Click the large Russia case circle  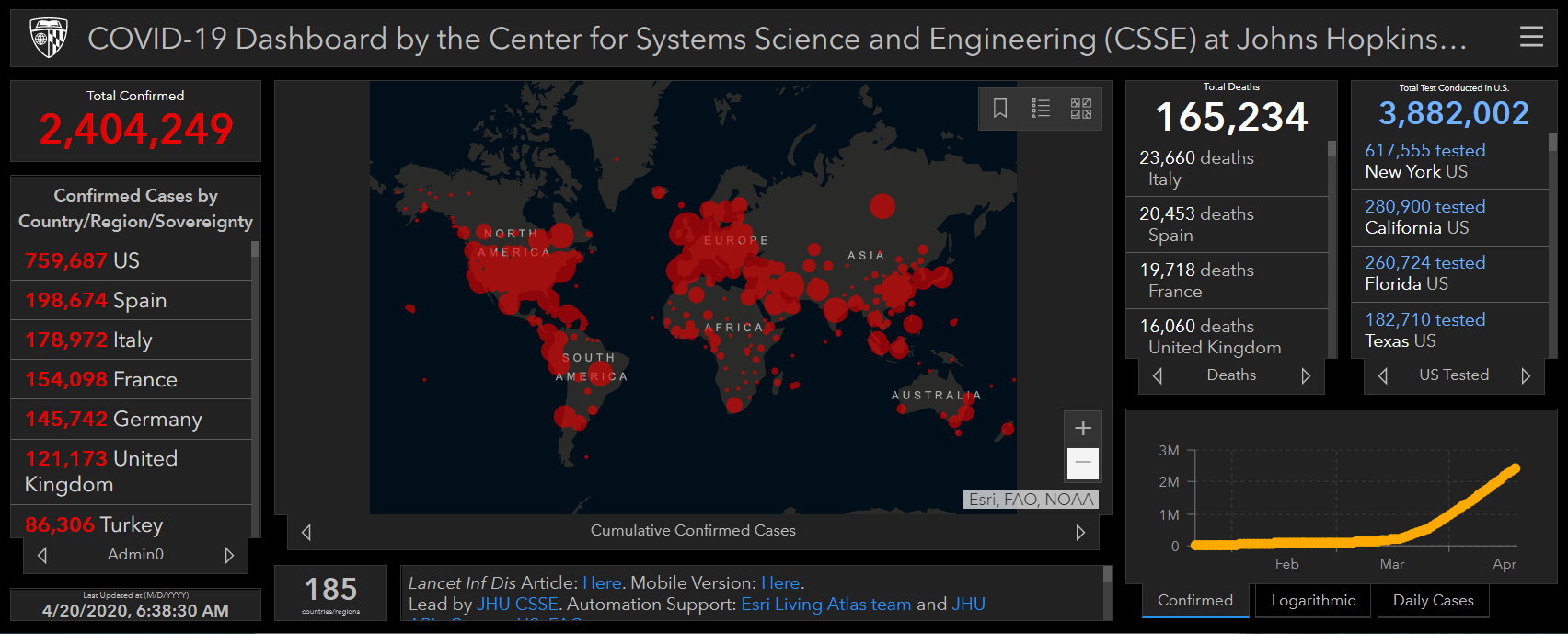[882, 206]
